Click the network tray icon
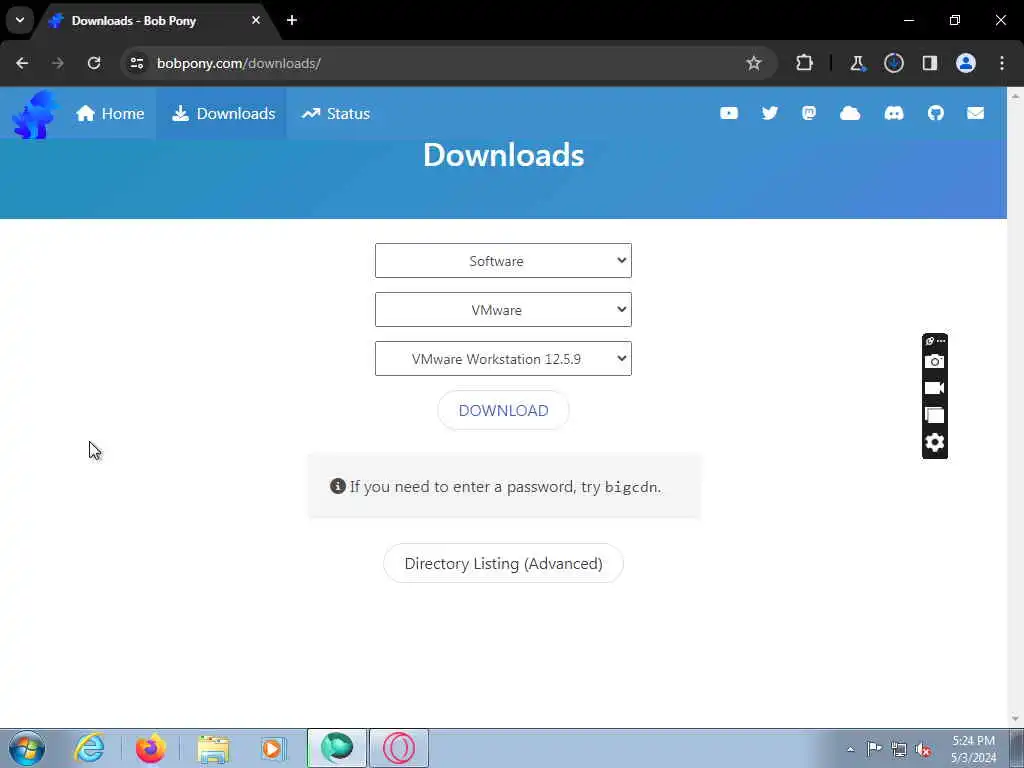 (899, 749)
